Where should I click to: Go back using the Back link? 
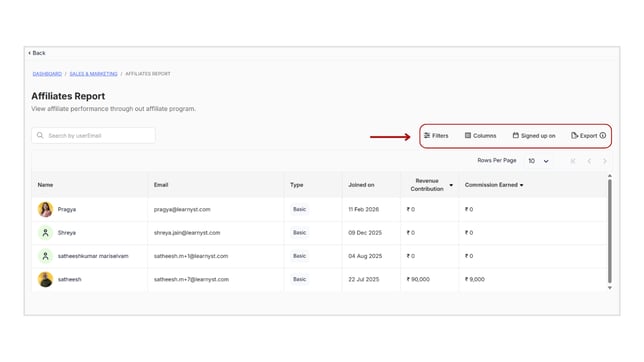coord(37,53)
